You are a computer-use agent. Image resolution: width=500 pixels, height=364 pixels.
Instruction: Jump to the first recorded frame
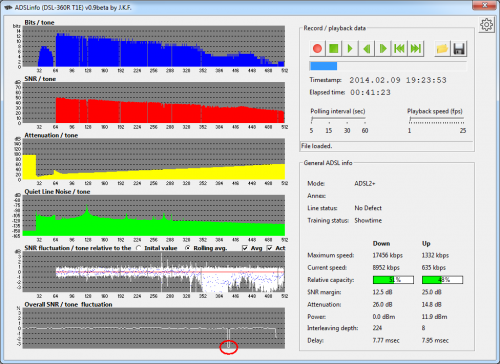tap(399, 49)
